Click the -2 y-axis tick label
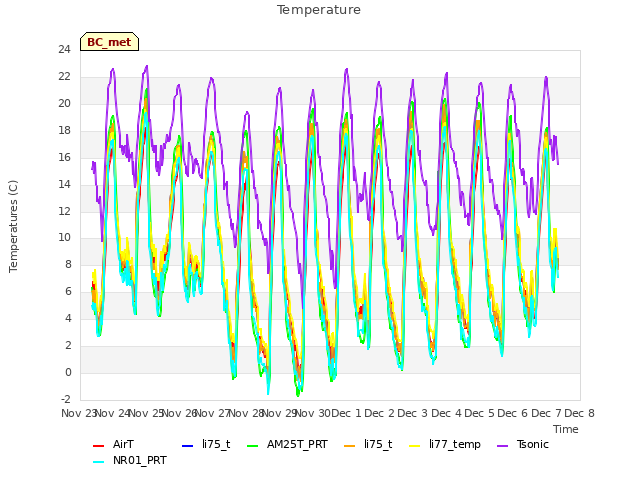The width and height of the screenshot is (640, 480). tap(65, 399)
